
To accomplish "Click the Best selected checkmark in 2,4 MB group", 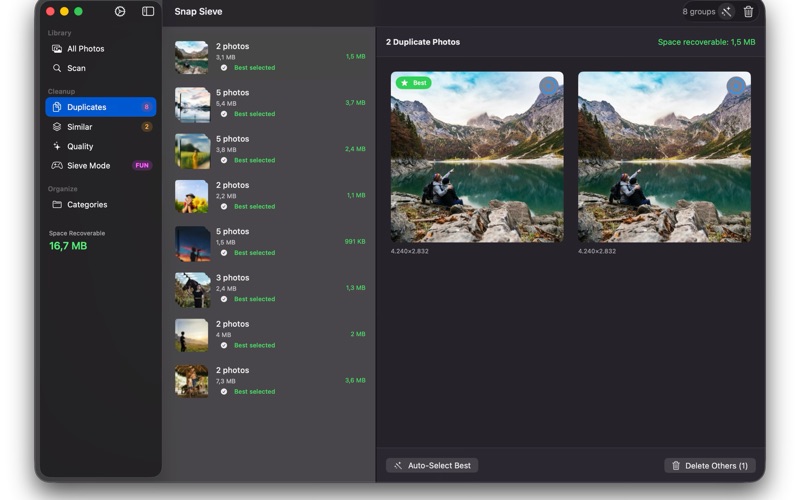I will point(224,299).
